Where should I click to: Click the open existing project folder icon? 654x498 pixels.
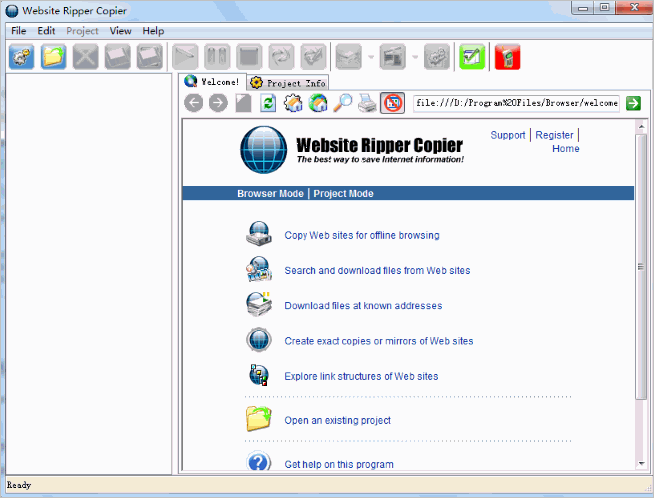(x=259, y=419)
